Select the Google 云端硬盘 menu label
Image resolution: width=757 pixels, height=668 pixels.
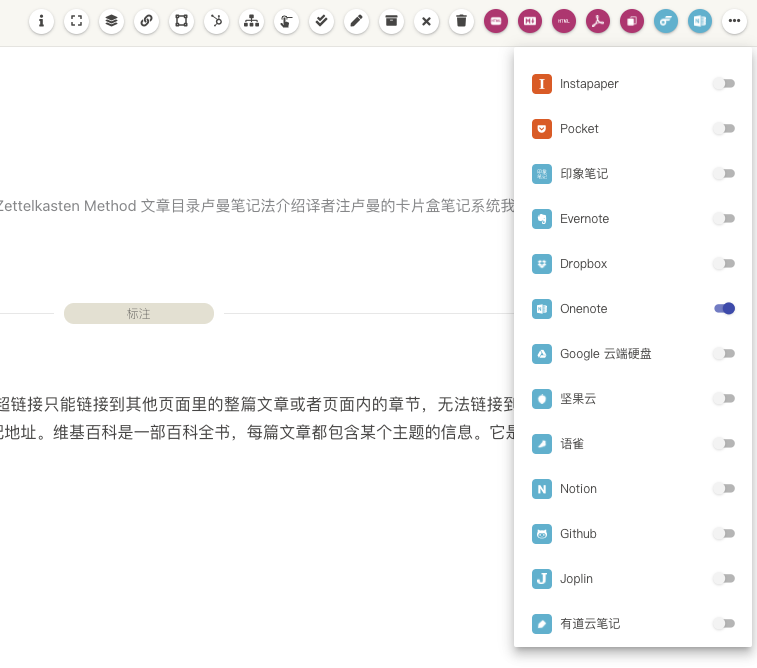click(x=605, y=354)
